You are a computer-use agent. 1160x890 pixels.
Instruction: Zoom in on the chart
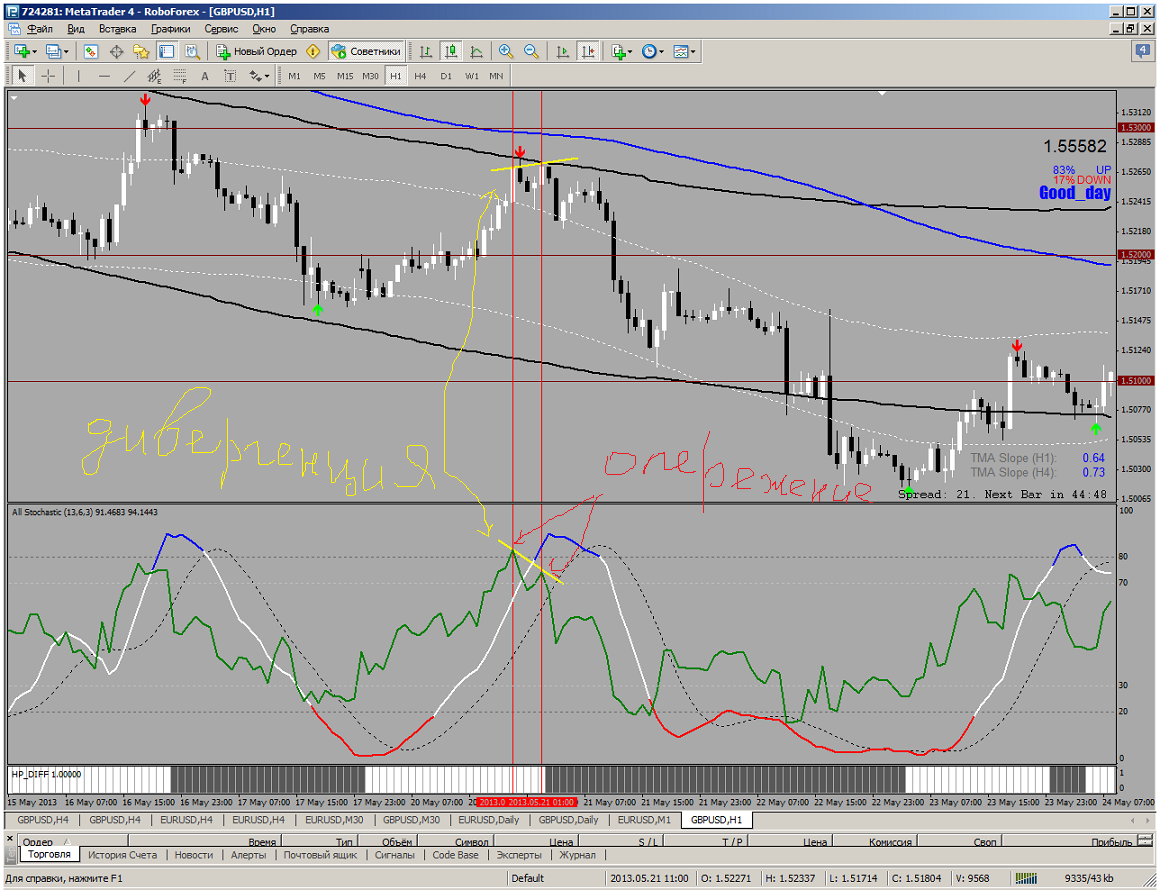tap(506, 51)
